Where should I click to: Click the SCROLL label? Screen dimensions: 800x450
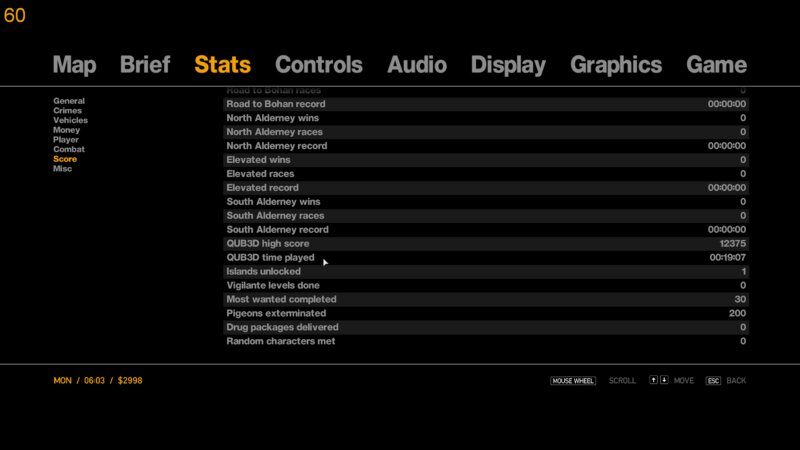tap(622, 381)
